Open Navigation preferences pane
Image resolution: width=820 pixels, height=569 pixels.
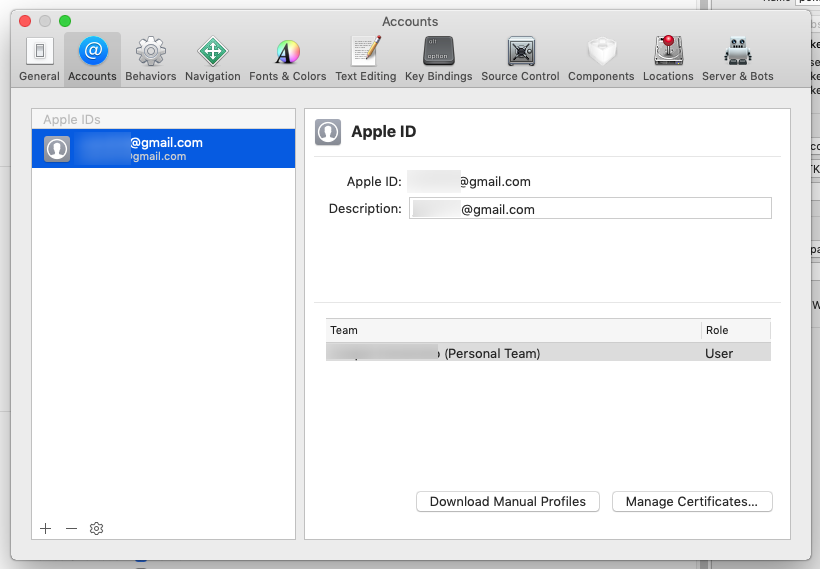pyautogui.click(x=212, y=60)
